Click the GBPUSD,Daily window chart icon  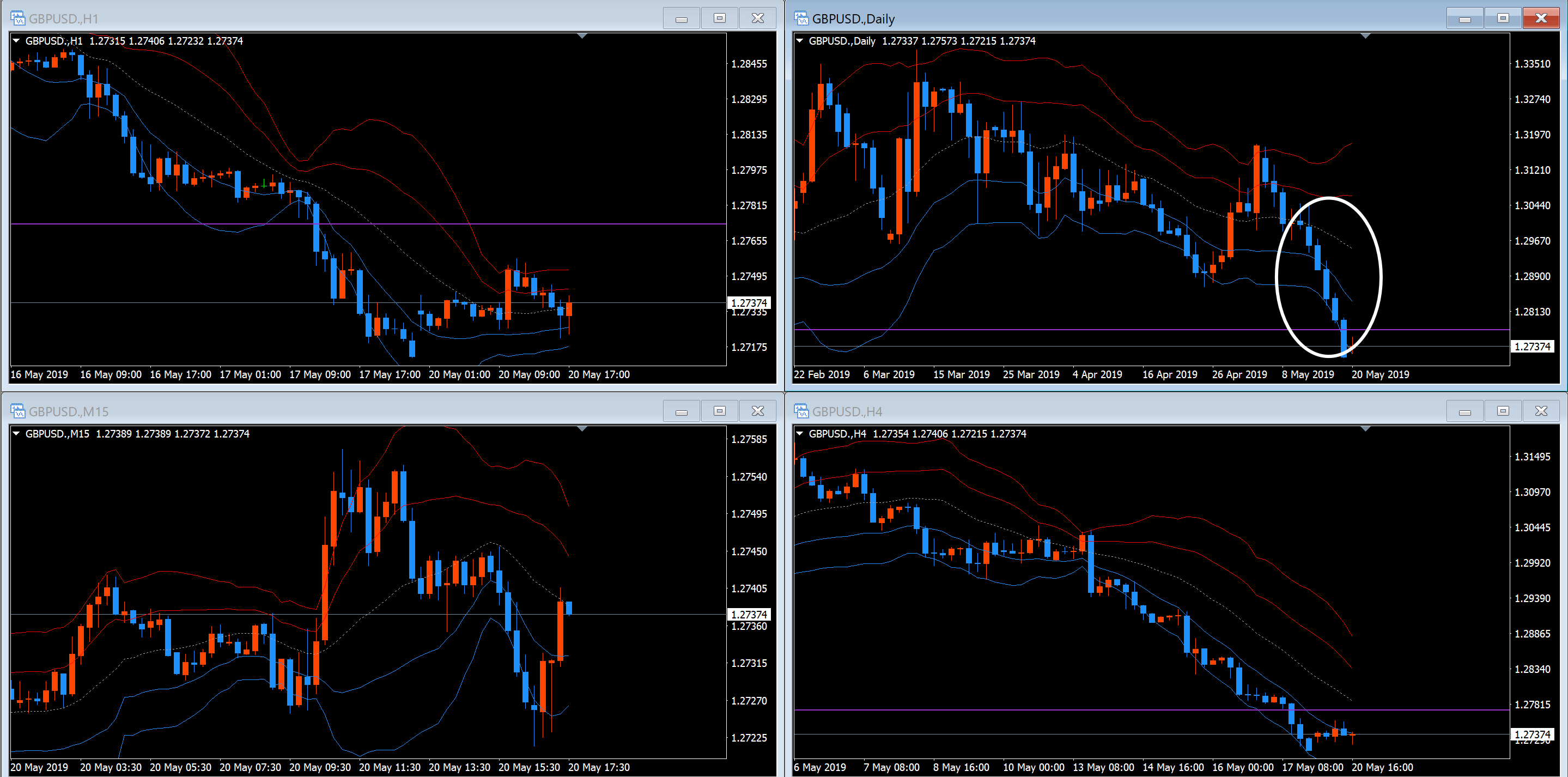[x=801, y=19]
